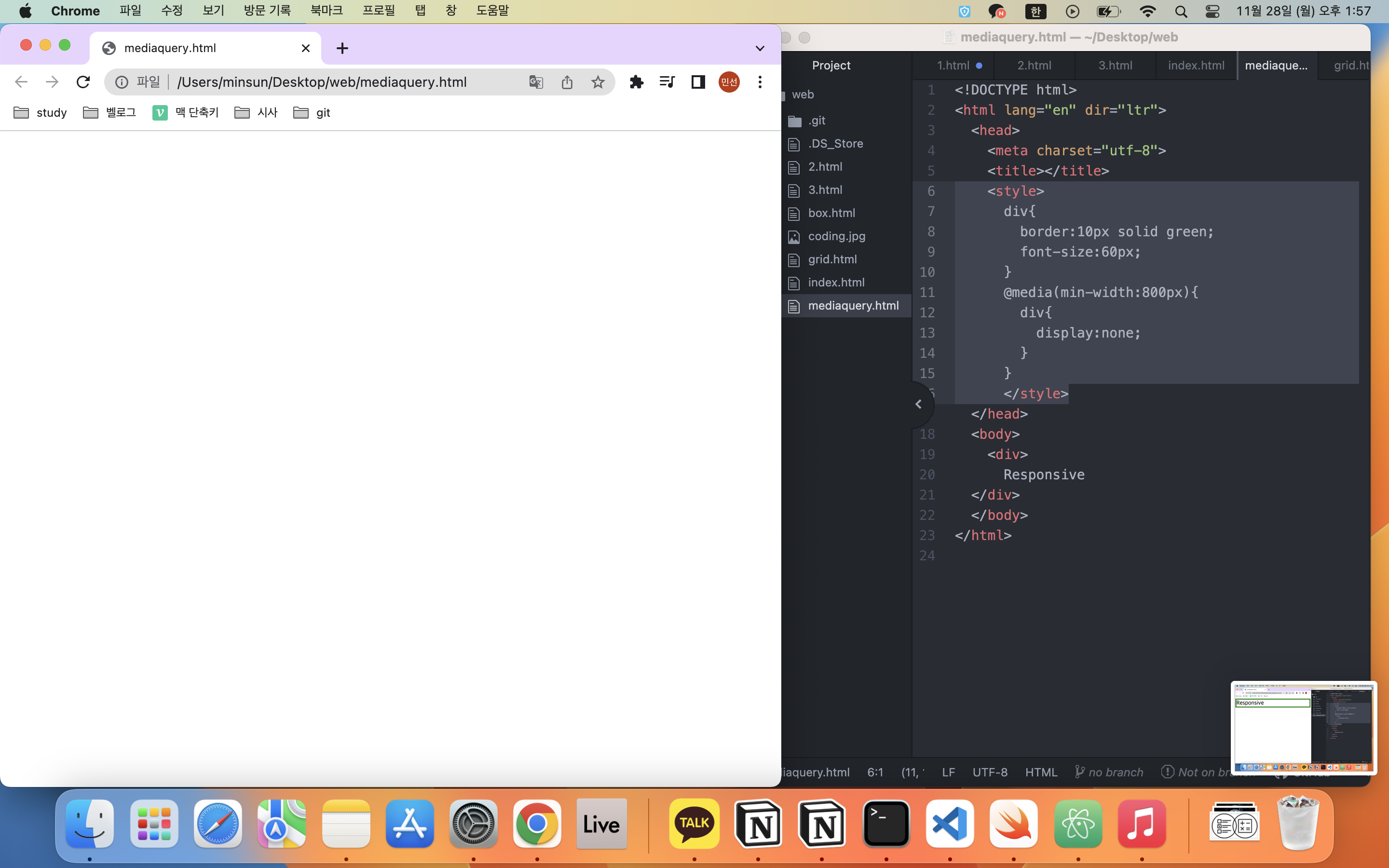Open the git bookmark folder

(x=312, y=112)
